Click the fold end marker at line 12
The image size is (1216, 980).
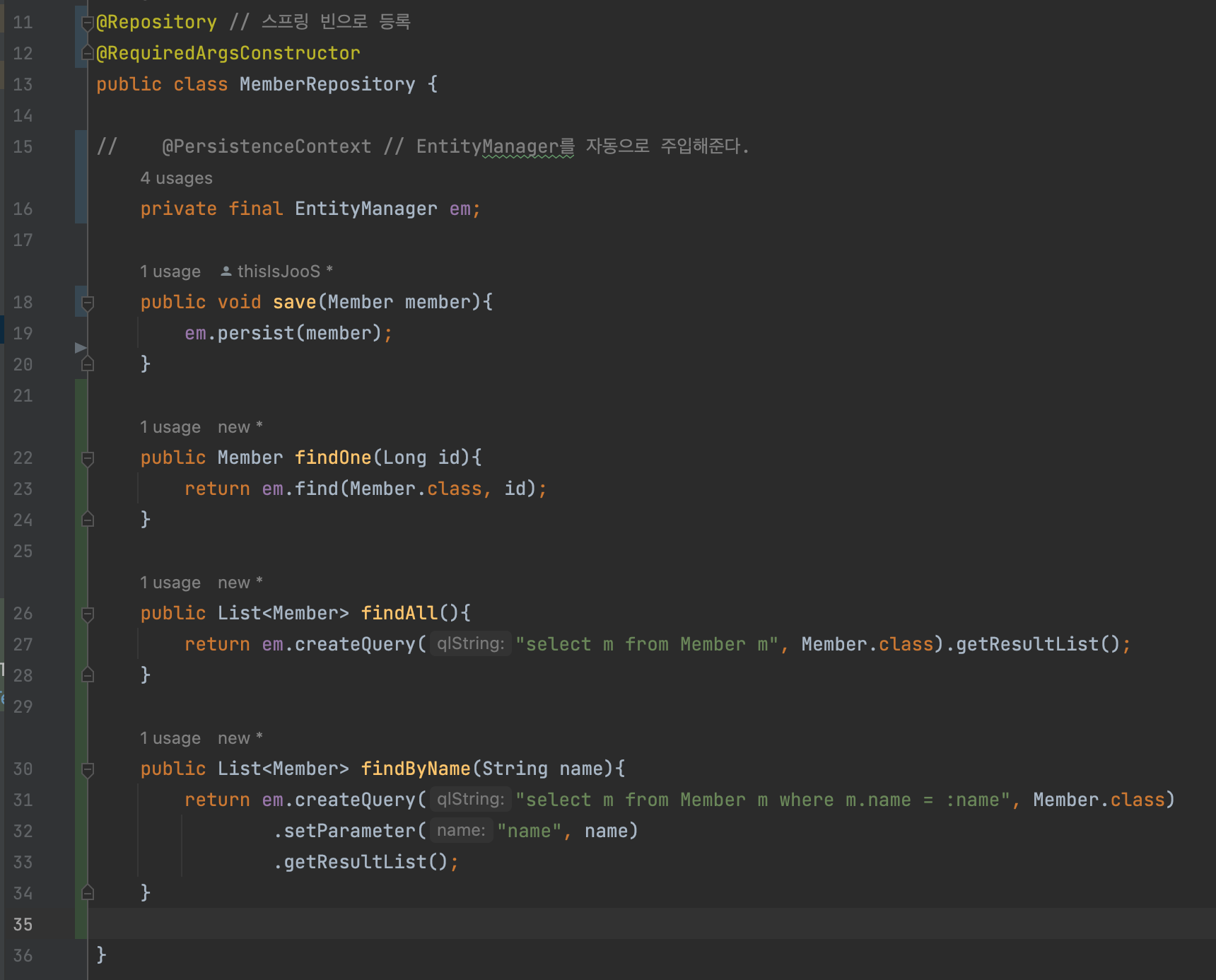88,53
